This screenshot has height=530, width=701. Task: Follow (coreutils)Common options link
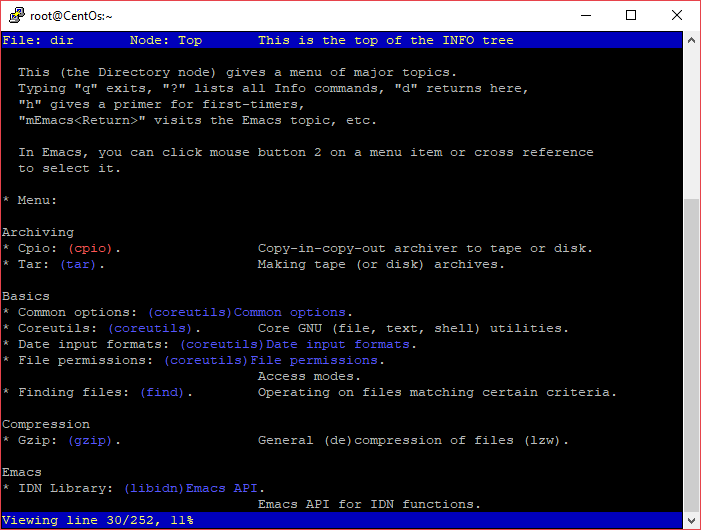247,312
